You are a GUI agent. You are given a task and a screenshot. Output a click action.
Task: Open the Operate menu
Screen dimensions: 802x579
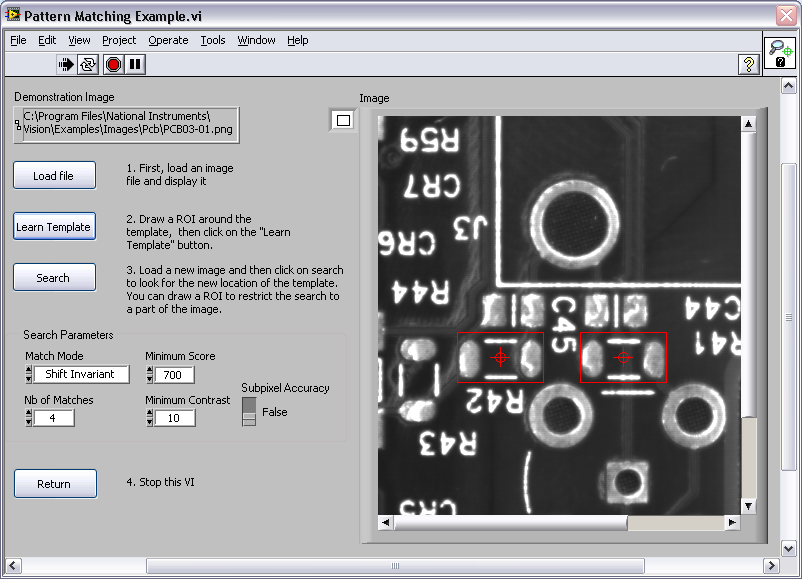[168, 40]
